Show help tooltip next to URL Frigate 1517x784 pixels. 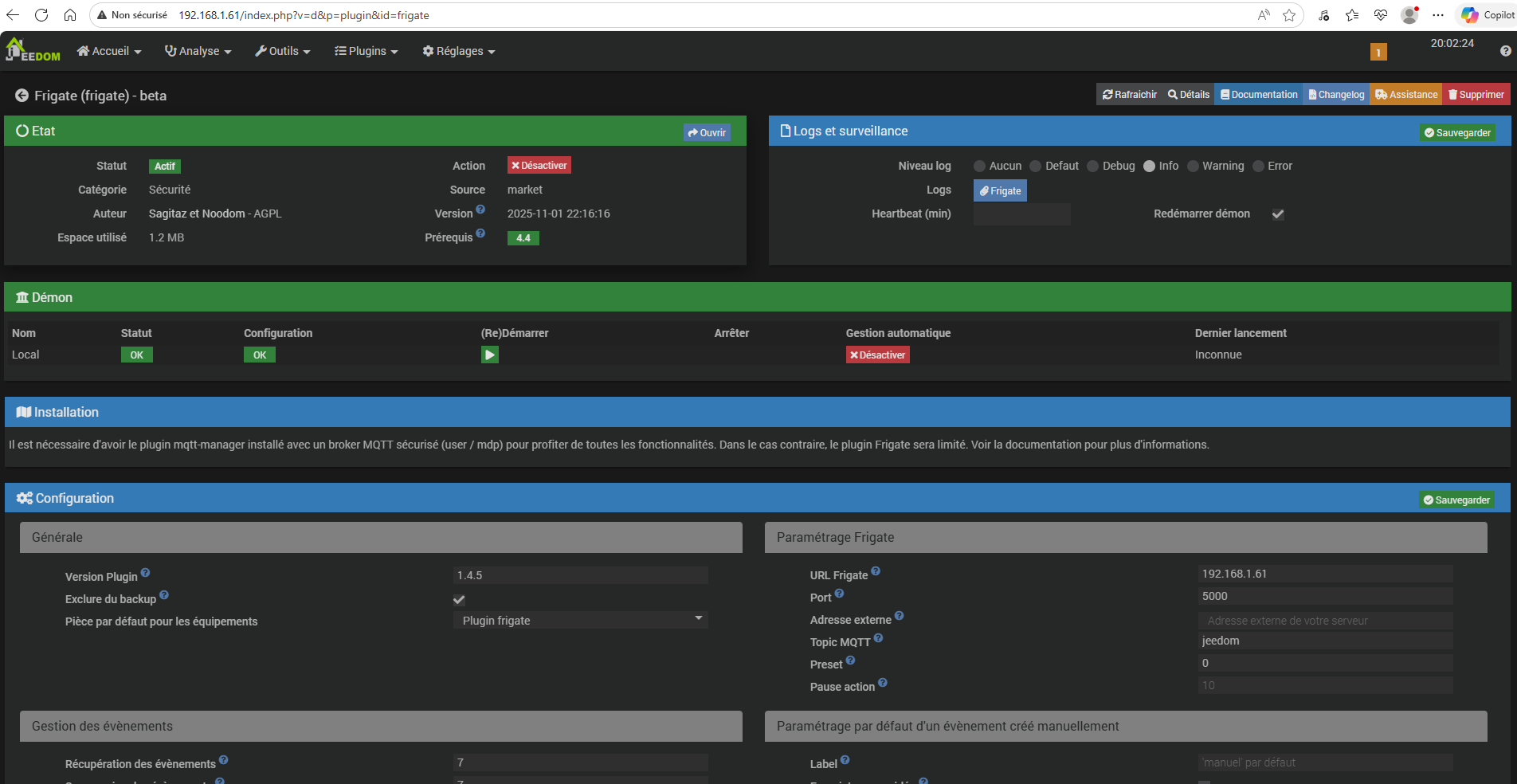point(876,571)
